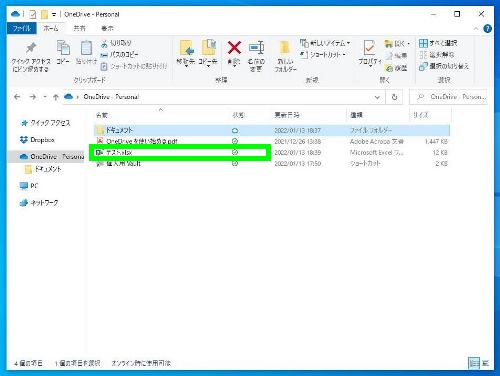Go Back with left arrow
The width and height of the screenshot is (500, 376).
(x=17, y=97)
